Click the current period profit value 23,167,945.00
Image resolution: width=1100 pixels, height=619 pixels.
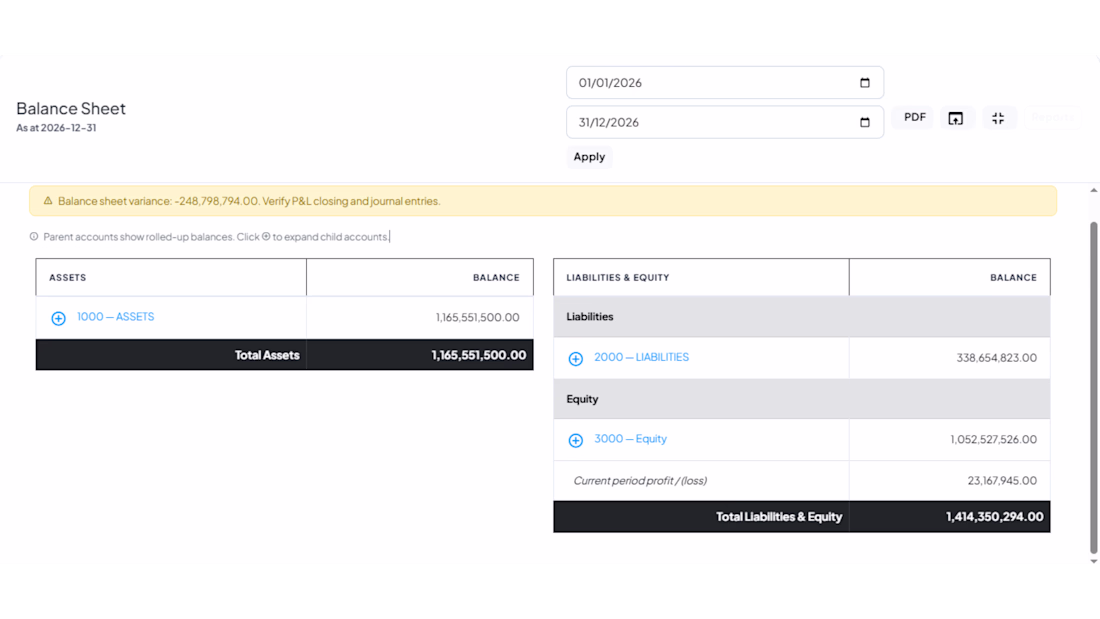tap(1002, 481)
